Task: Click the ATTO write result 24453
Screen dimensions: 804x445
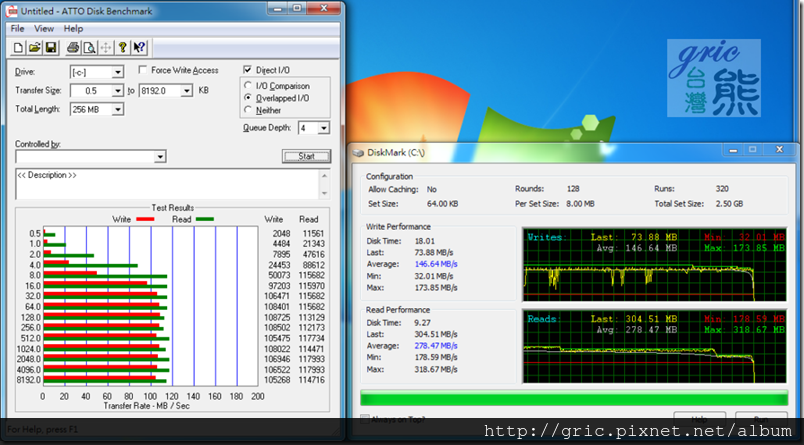Action: (x=279, y=265)
